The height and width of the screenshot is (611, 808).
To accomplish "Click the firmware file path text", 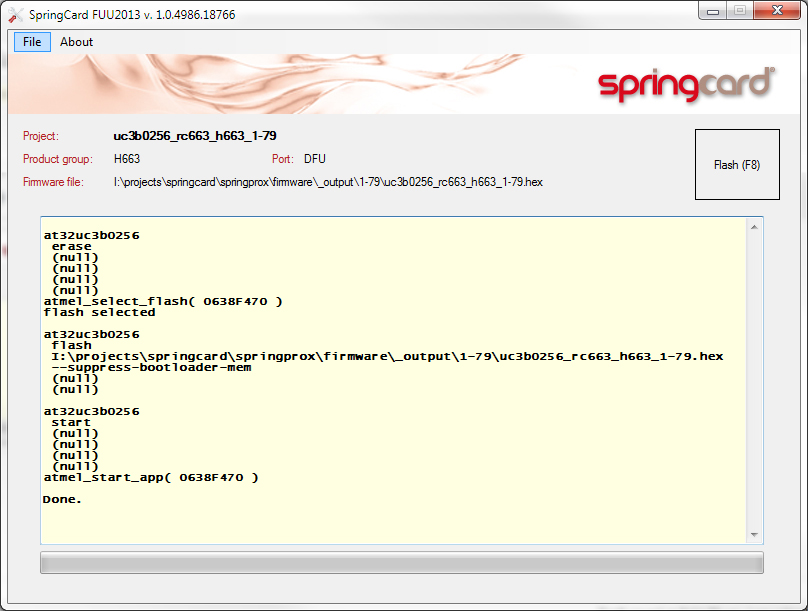I will pyautogui.click(x=328, y=183).
